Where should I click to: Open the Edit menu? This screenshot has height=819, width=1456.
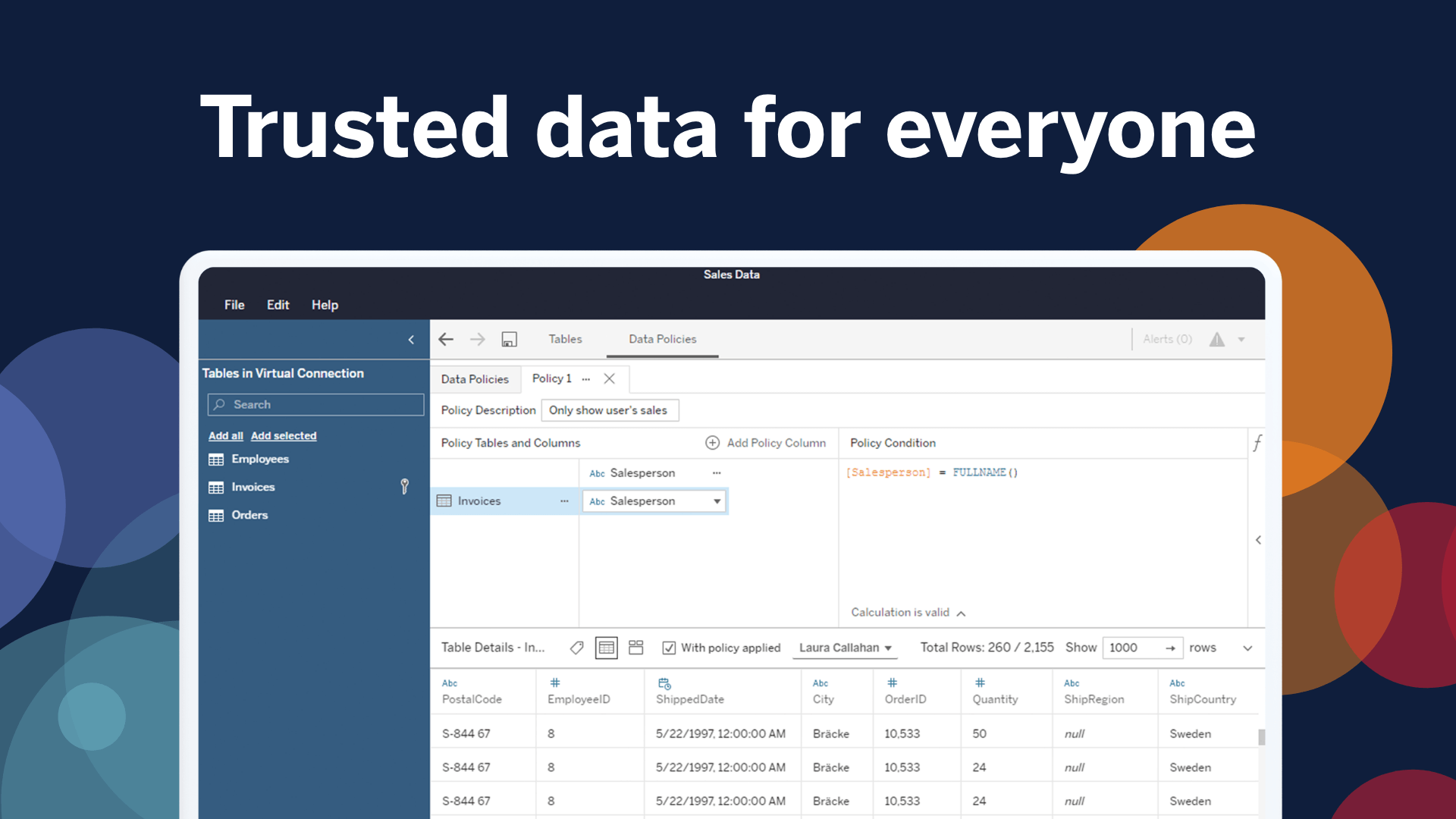pyautogui.click(x=278, y=304)
